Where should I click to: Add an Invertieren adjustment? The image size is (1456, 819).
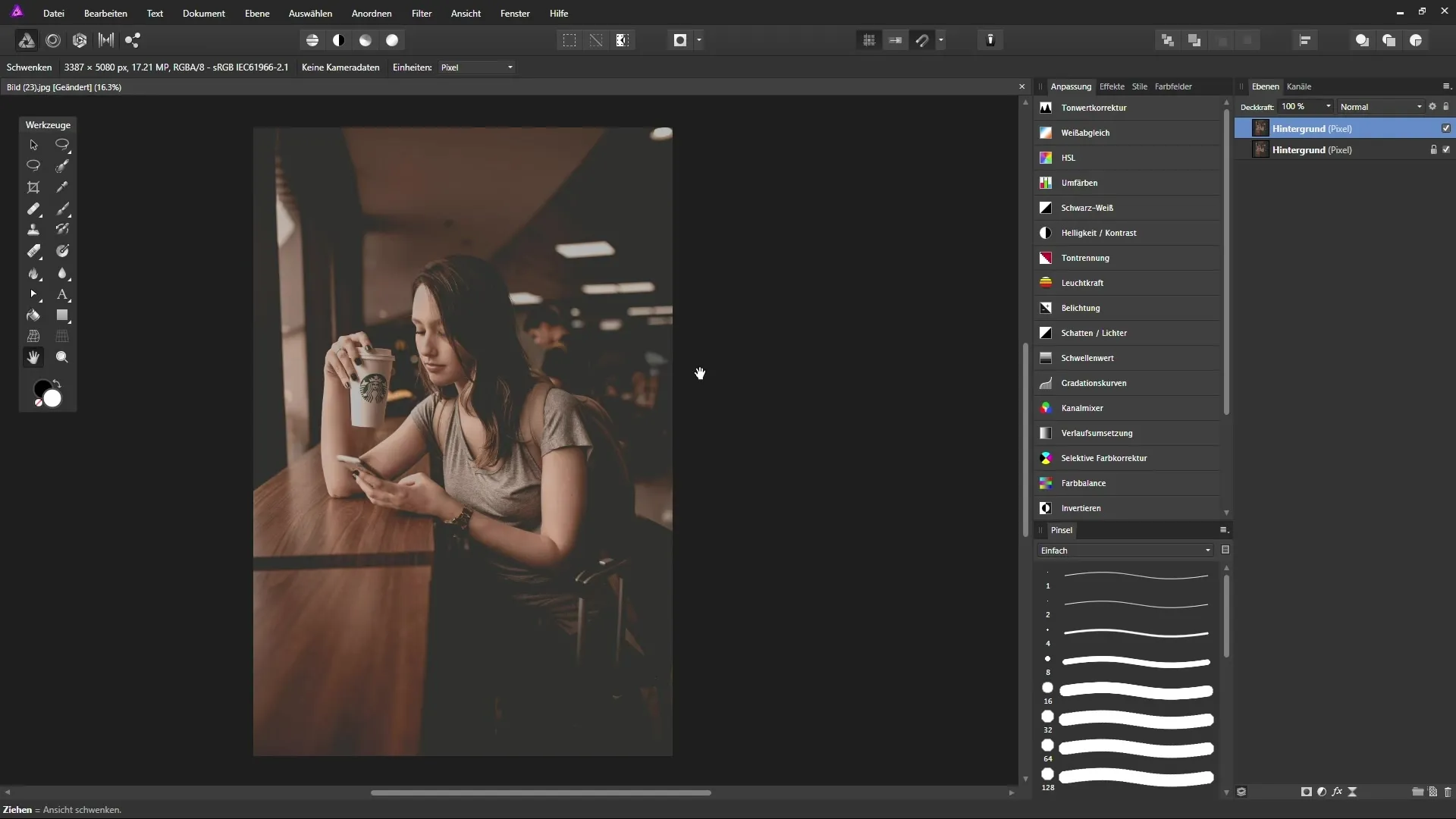pos(1128,508)
